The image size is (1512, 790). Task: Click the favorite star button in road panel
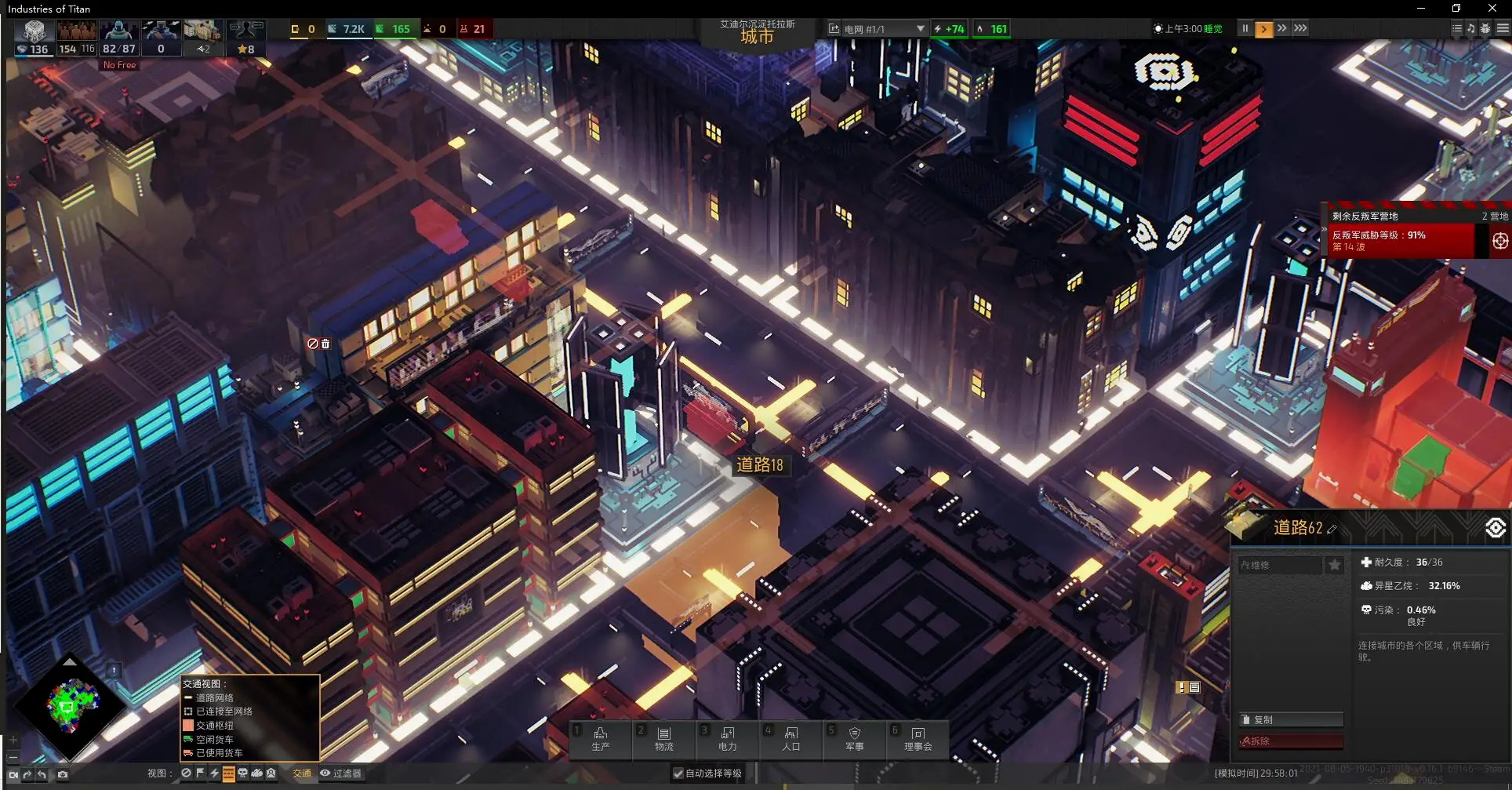[1335, 565]
